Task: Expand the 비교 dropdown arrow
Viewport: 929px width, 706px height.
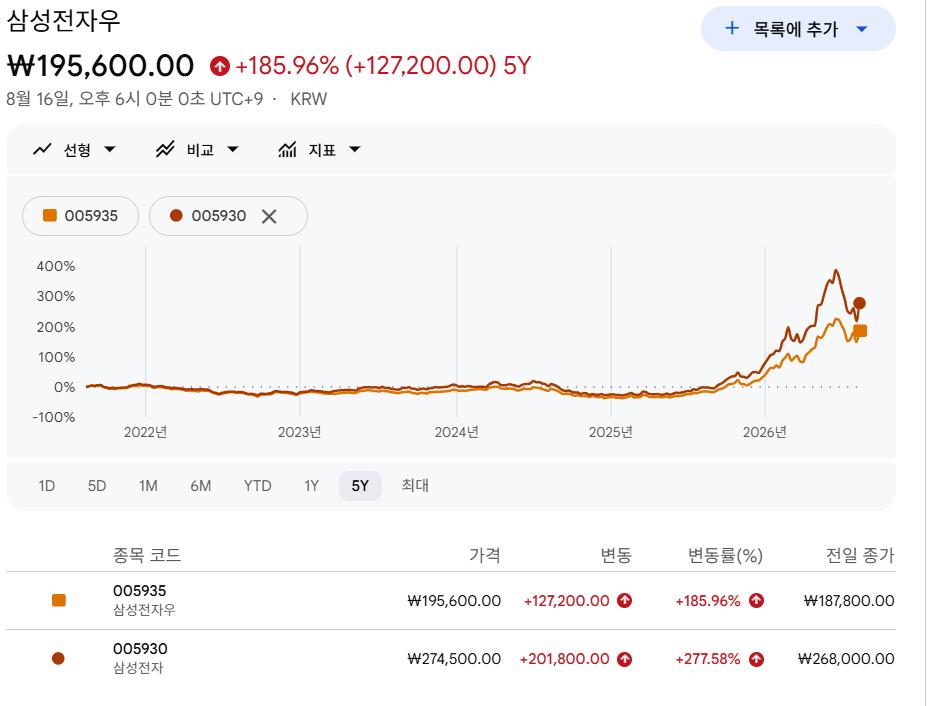Action: point(233,149)
